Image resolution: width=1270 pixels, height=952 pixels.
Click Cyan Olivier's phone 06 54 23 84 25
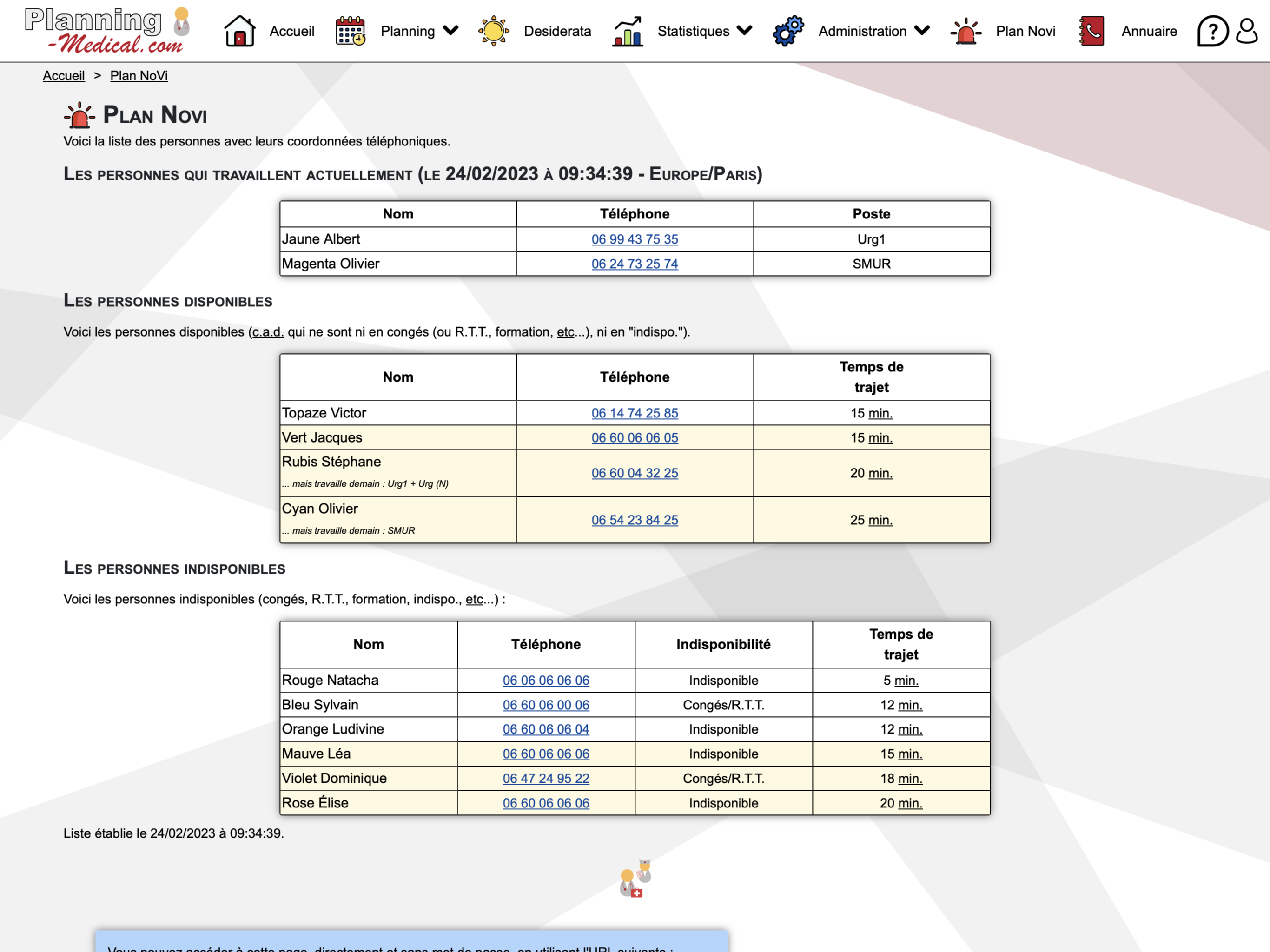pyautogui.click(x=635, y=520)
